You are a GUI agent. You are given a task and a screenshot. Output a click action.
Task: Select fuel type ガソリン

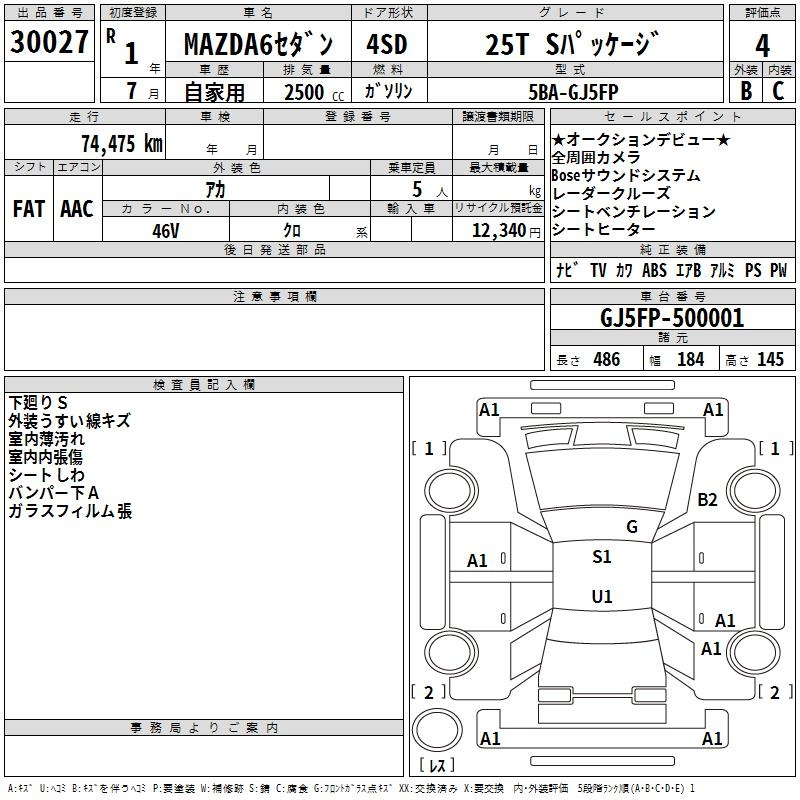pos(388,91)
